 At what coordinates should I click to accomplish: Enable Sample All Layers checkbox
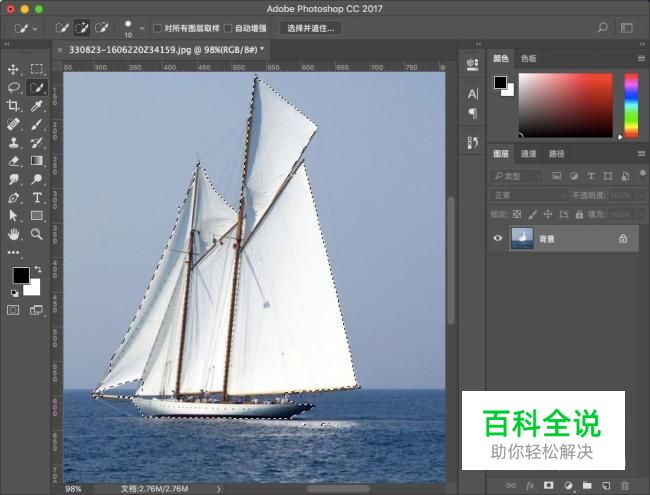click(x=158, y=28)
